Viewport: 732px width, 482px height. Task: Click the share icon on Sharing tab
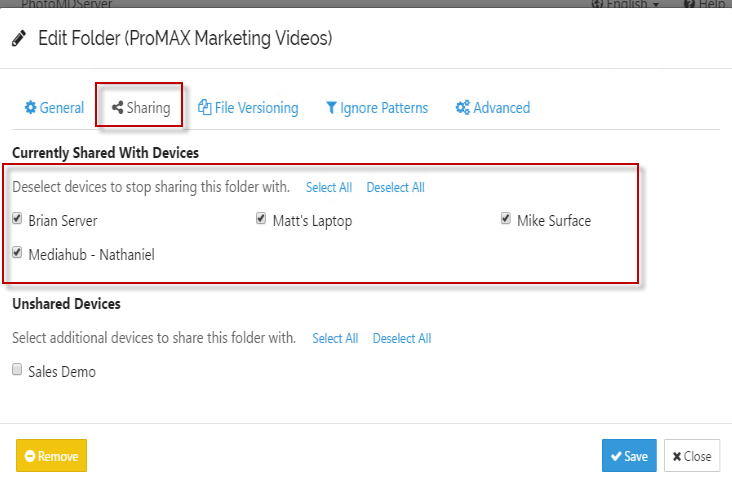117,107
